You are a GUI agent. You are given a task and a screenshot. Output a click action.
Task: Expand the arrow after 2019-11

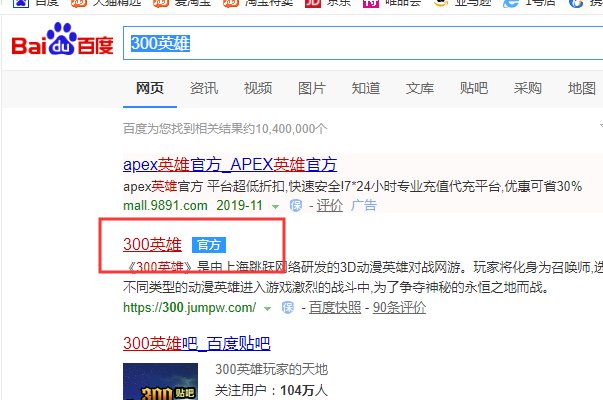pos(275,207)
